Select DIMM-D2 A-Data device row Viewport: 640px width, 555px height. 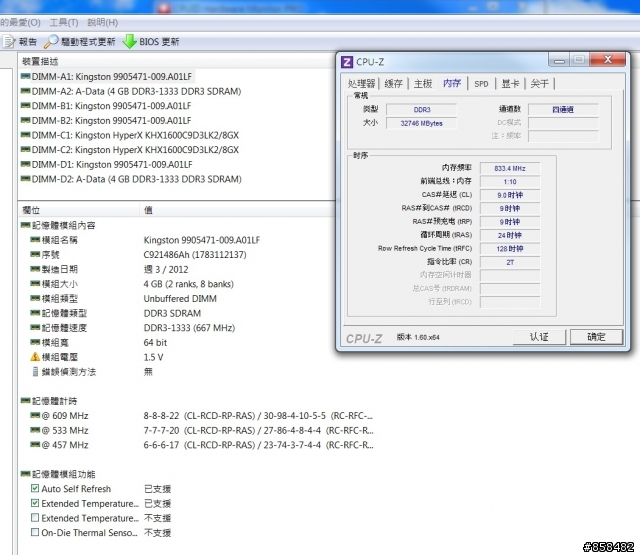pos(131,180)
